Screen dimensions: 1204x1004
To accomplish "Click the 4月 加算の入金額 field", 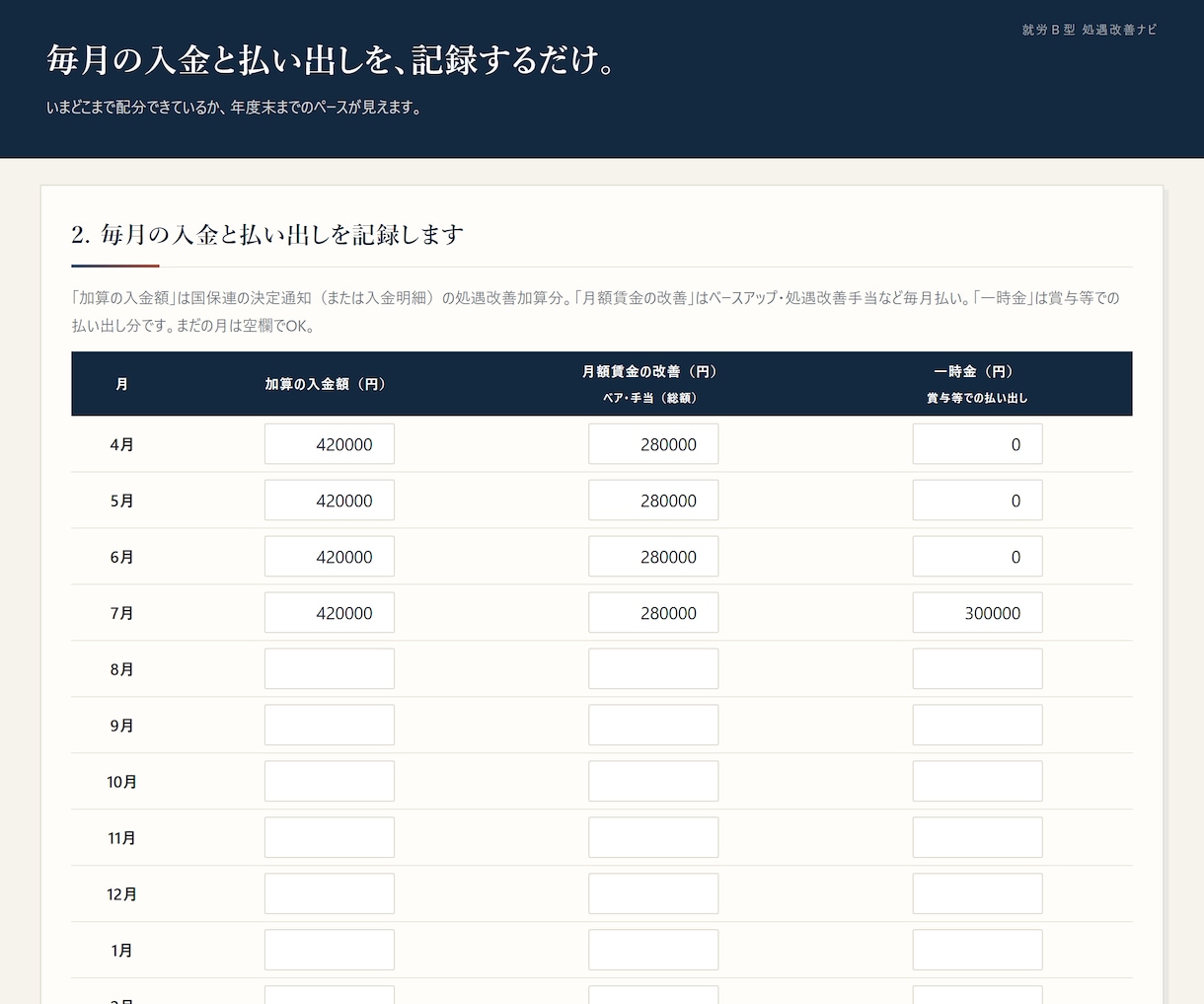I will pos(330,444).
